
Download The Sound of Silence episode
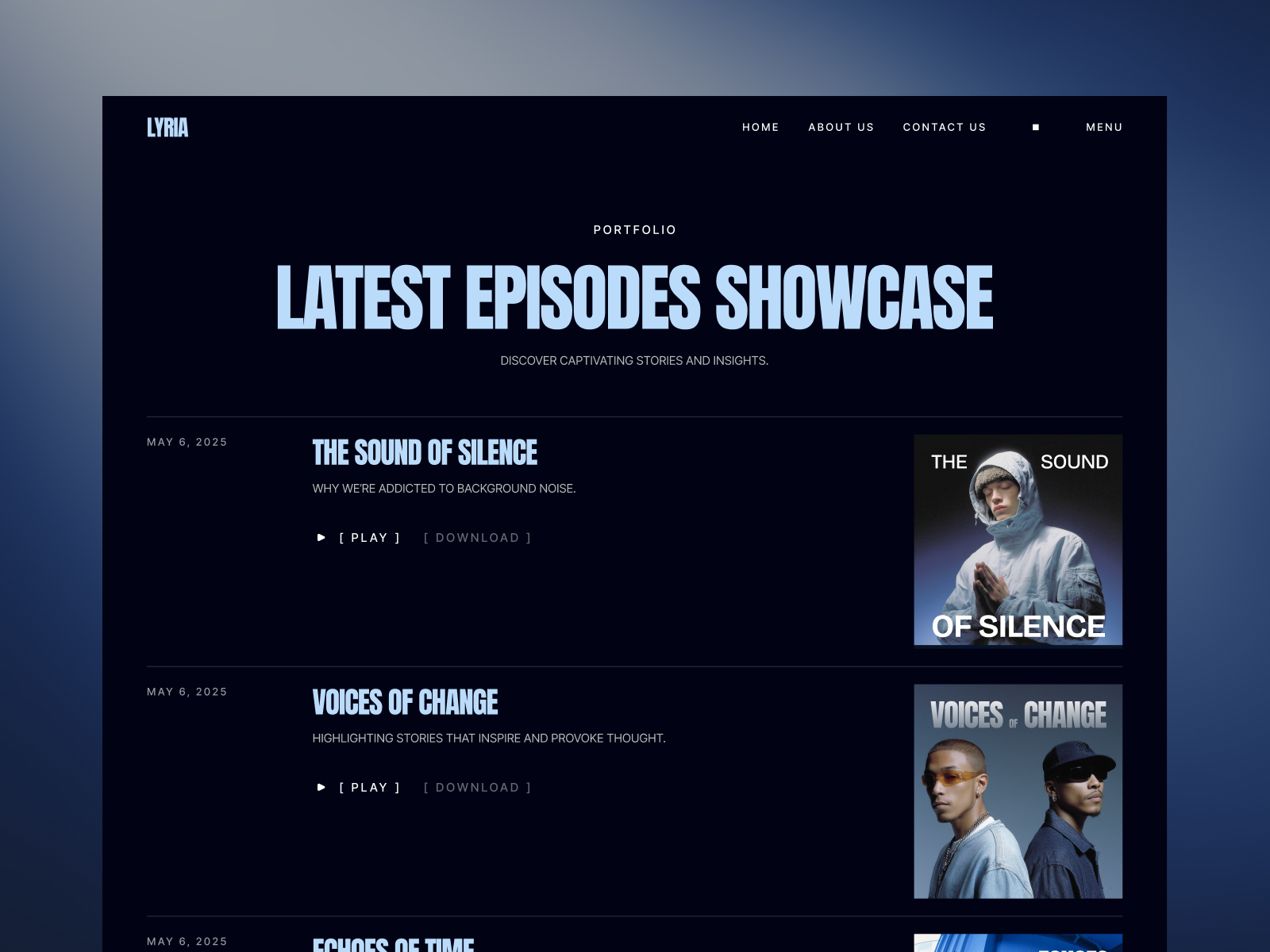(x=477, y=538)
